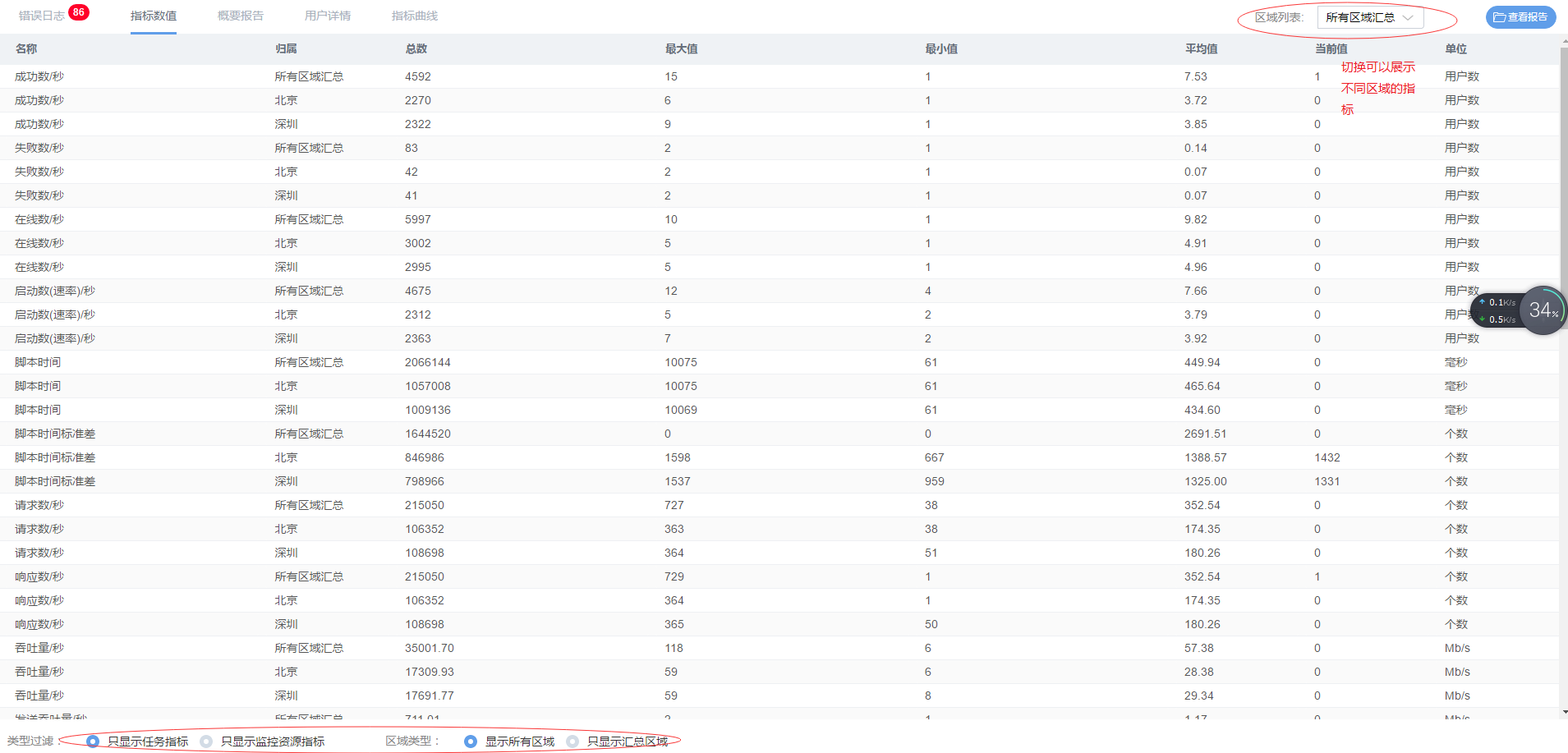Image resolution: width=1568 pixels, height=753 pixels.
Task: Select 只显示任务指标 radio button
Action: pos(93,742)
